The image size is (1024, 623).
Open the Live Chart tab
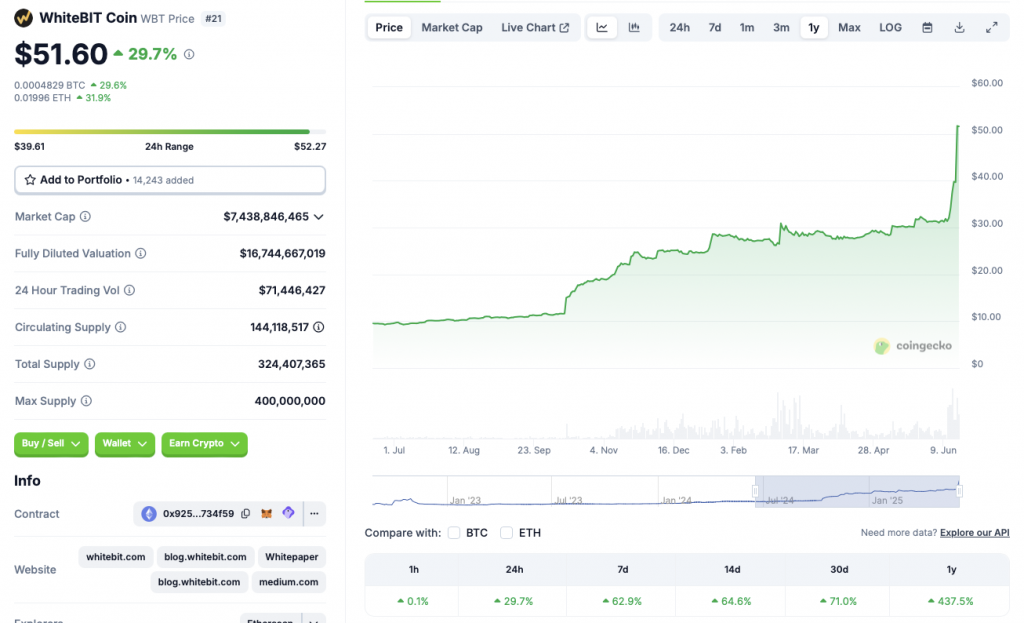tap(535, 27)
